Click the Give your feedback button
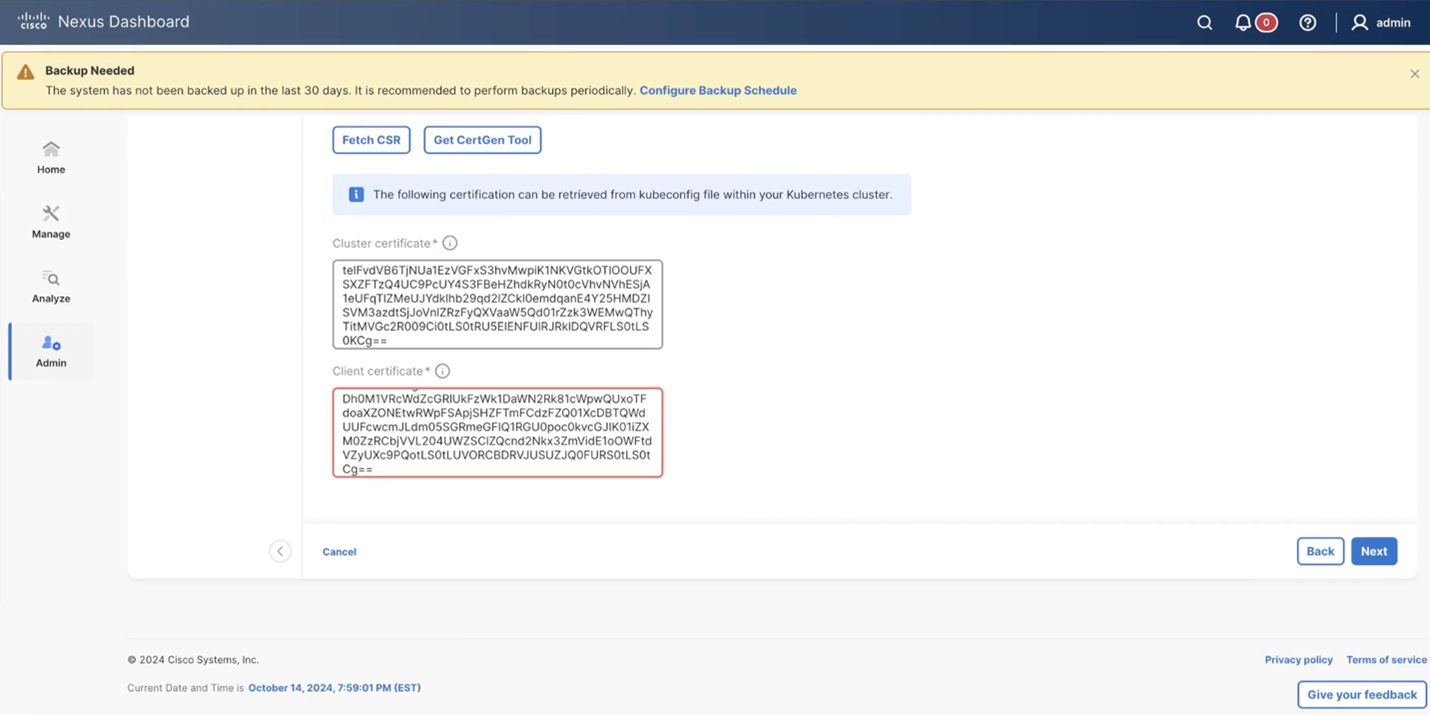Screen dimensions: 1430x715 (x=1362, y=694)
